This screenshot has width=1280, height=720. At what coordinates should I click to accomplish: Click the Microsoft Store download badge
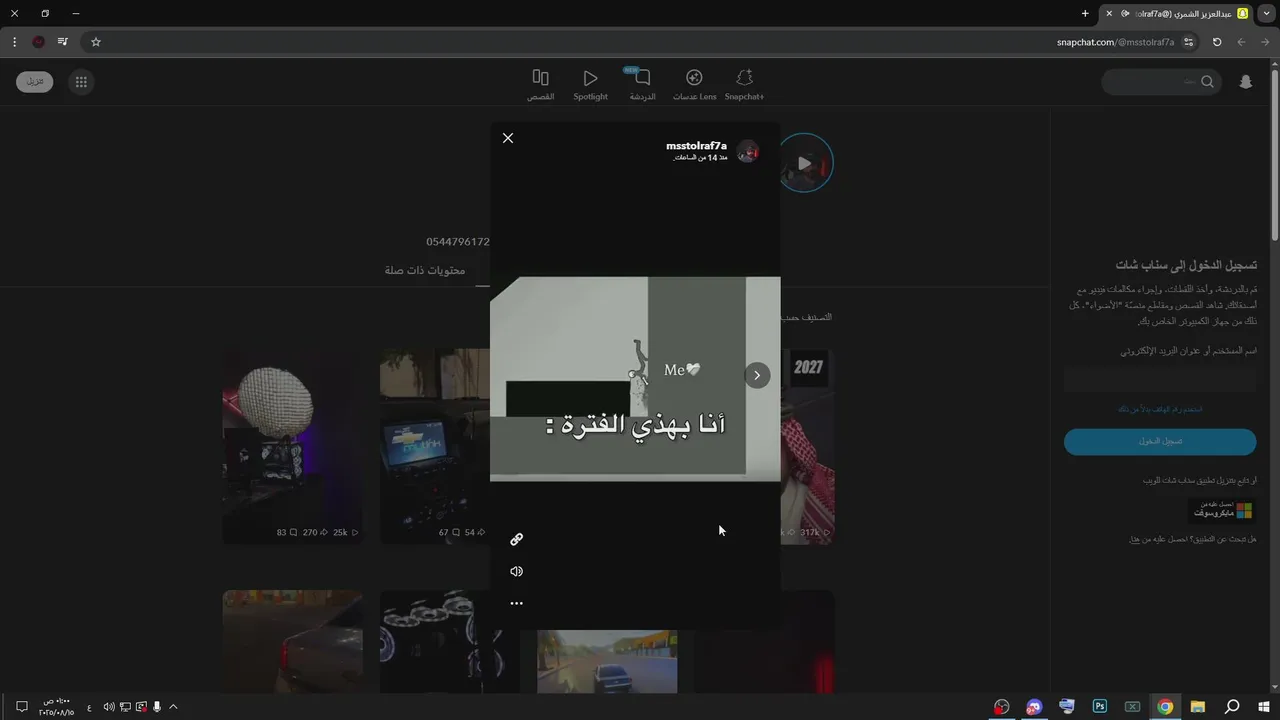click(x=1222, y=510)
